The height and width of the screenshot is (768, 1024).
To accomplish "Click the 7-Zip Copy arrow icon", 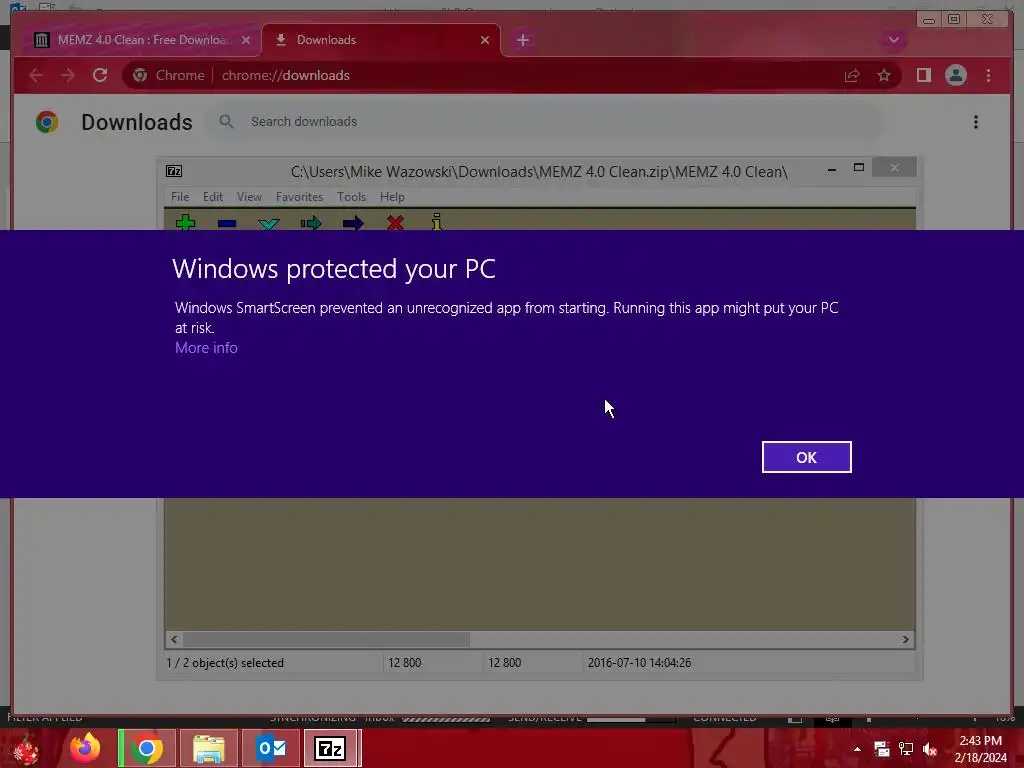I will click(x=311, y=223).
